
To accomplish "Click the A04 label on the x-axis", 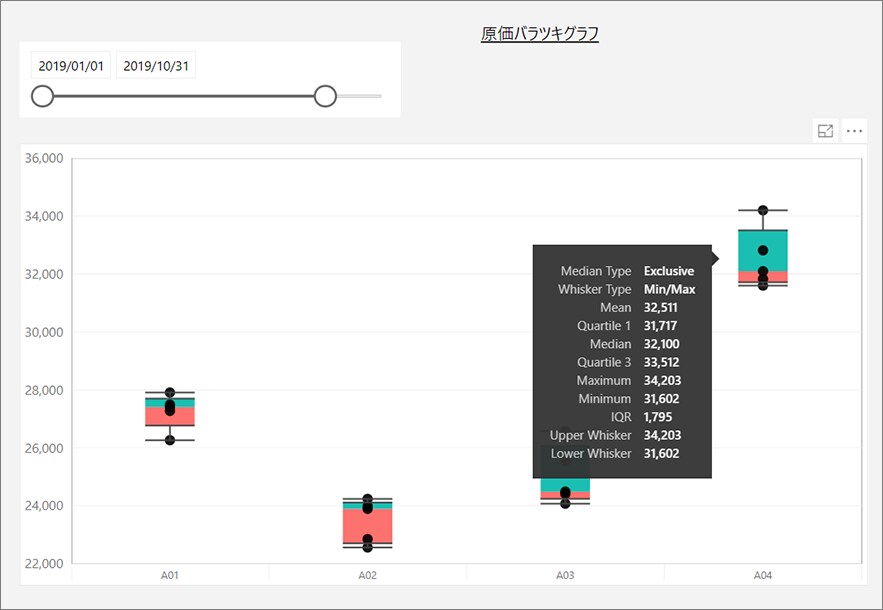I will point(763,575).
